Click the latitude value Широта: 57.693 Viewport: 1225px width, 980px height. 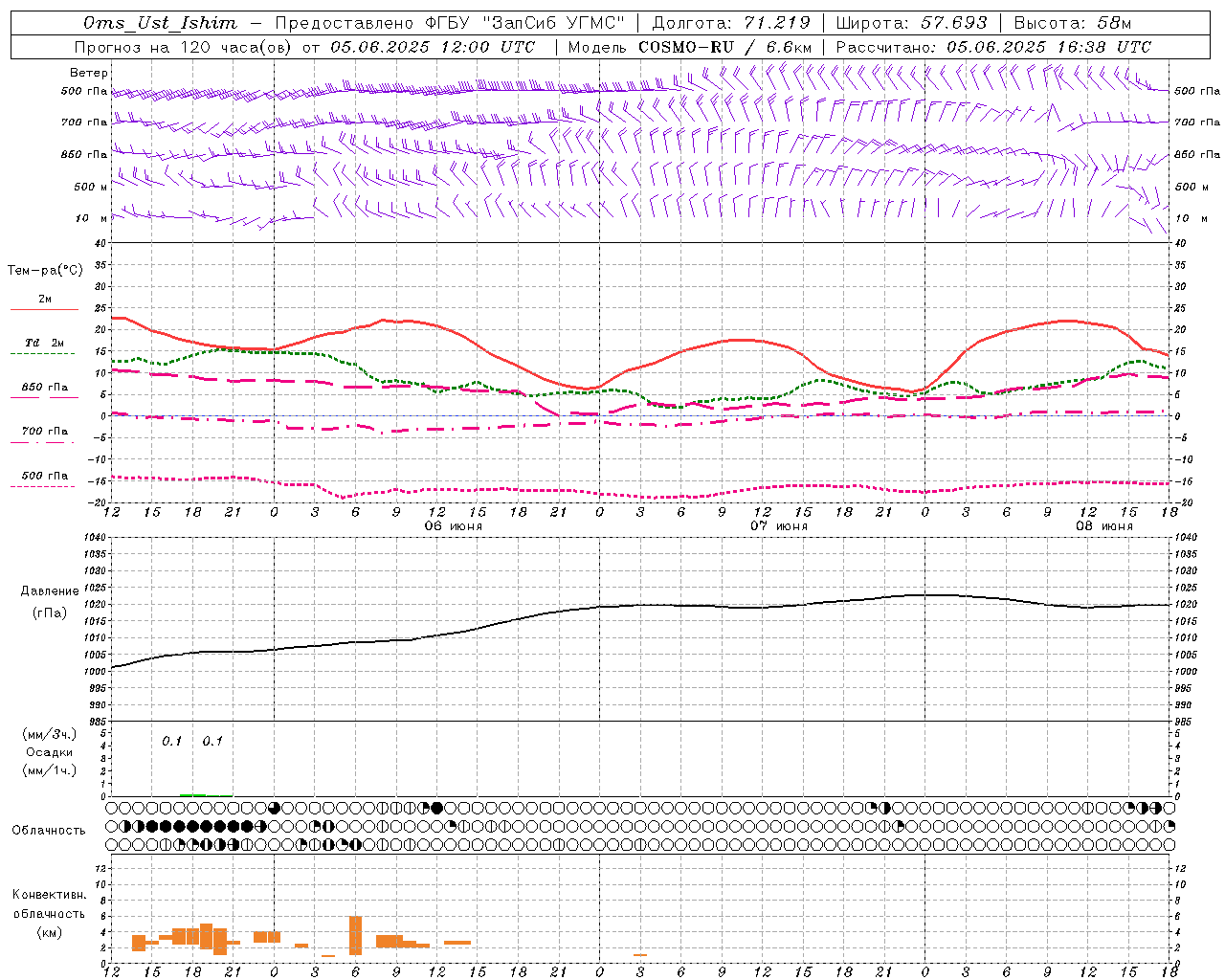tap(911, 23)
